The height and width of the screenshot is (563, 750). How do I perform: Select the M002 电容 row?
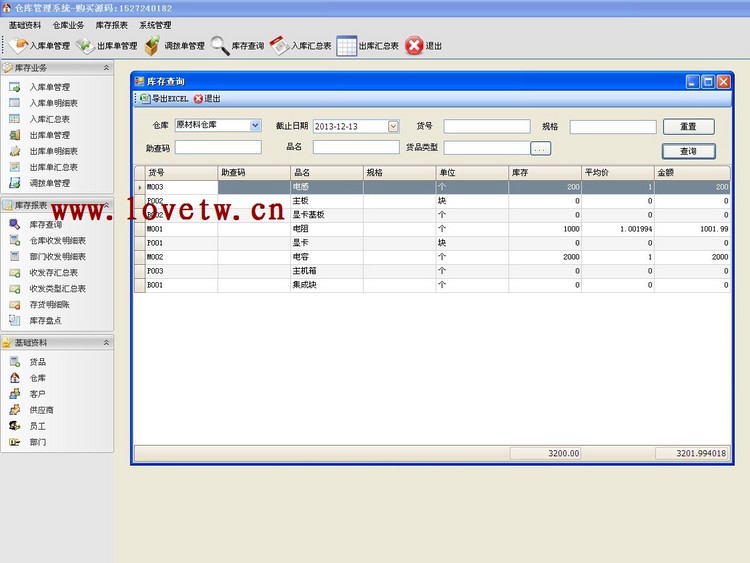point(432,257)
